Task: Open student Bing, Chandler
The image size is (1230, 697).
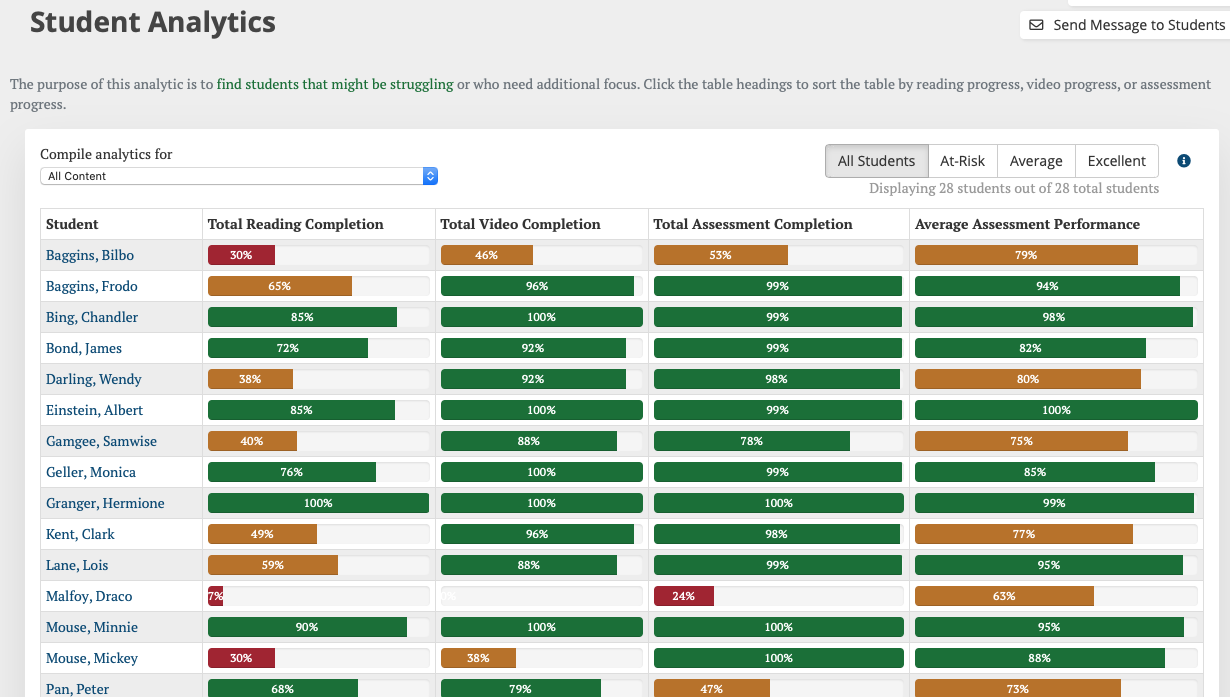Action: point(92,317)
